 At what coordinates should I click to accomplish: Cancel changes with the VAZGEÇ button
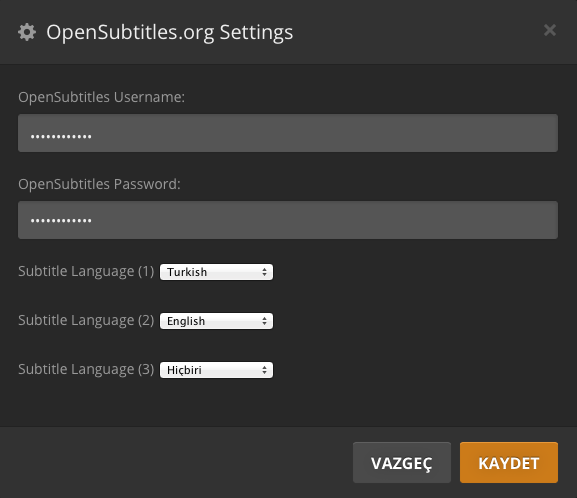(402, 463)
